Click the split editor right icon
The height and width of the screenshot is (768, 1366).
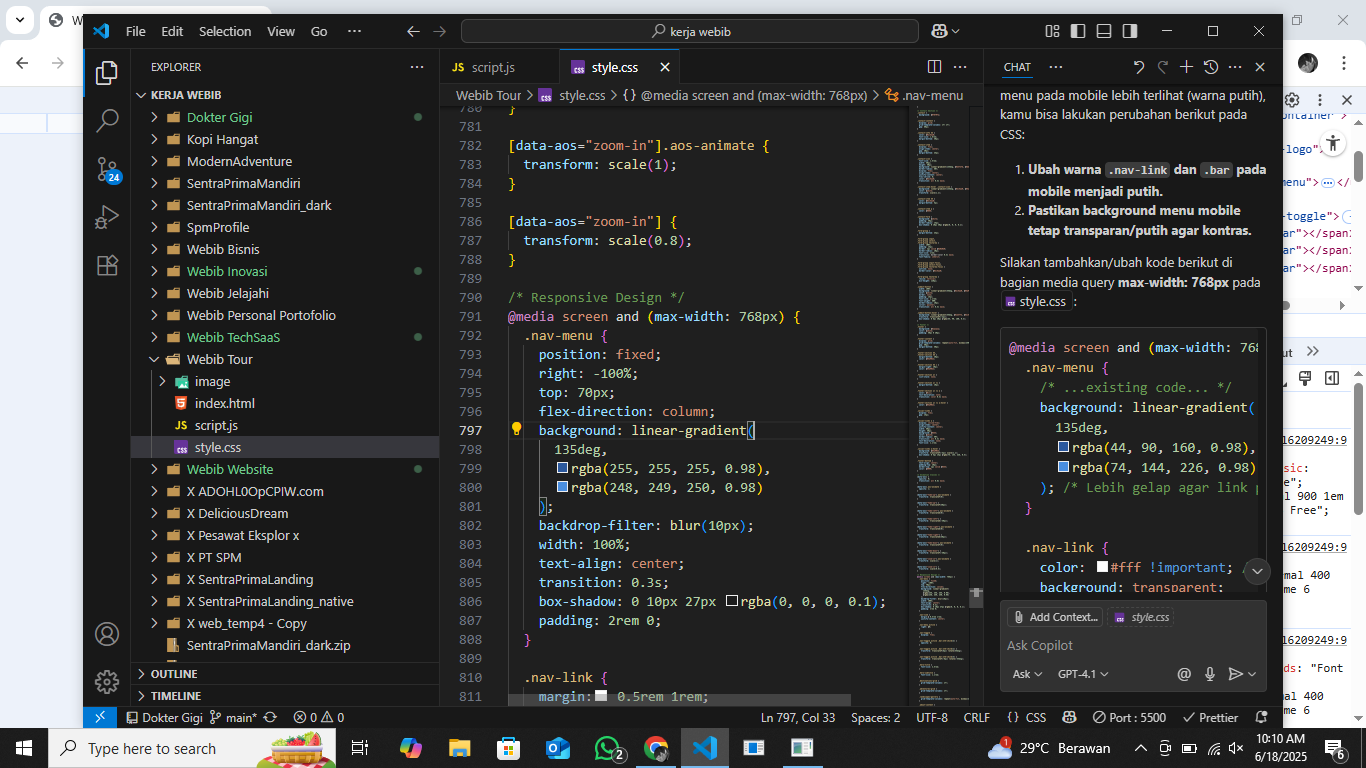(934, 67)
